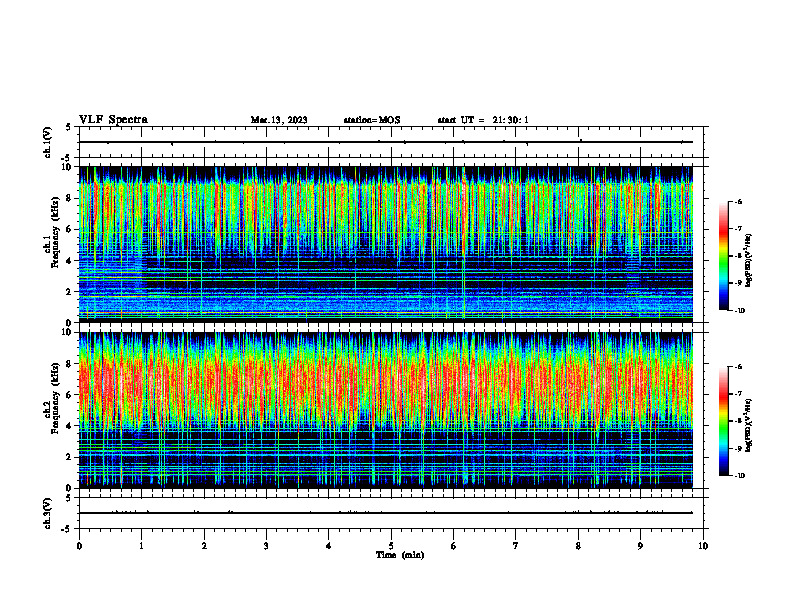
Task: Click the "-7" tick on ch.2 colorbar
Action: [x=738, y=394]
